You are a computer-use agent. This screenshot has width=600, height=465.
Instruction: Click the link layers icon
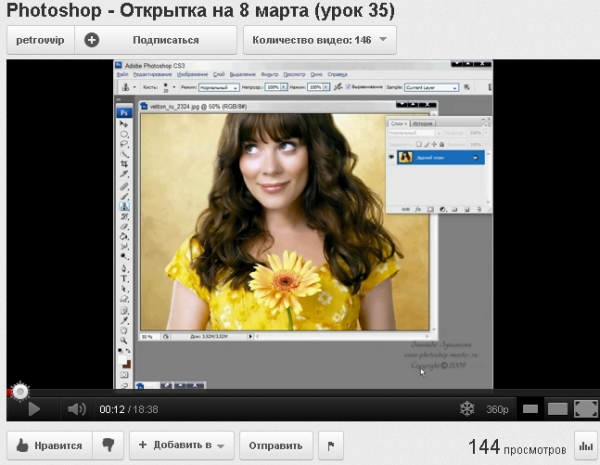pyautogui.click(x=406, y=209)
